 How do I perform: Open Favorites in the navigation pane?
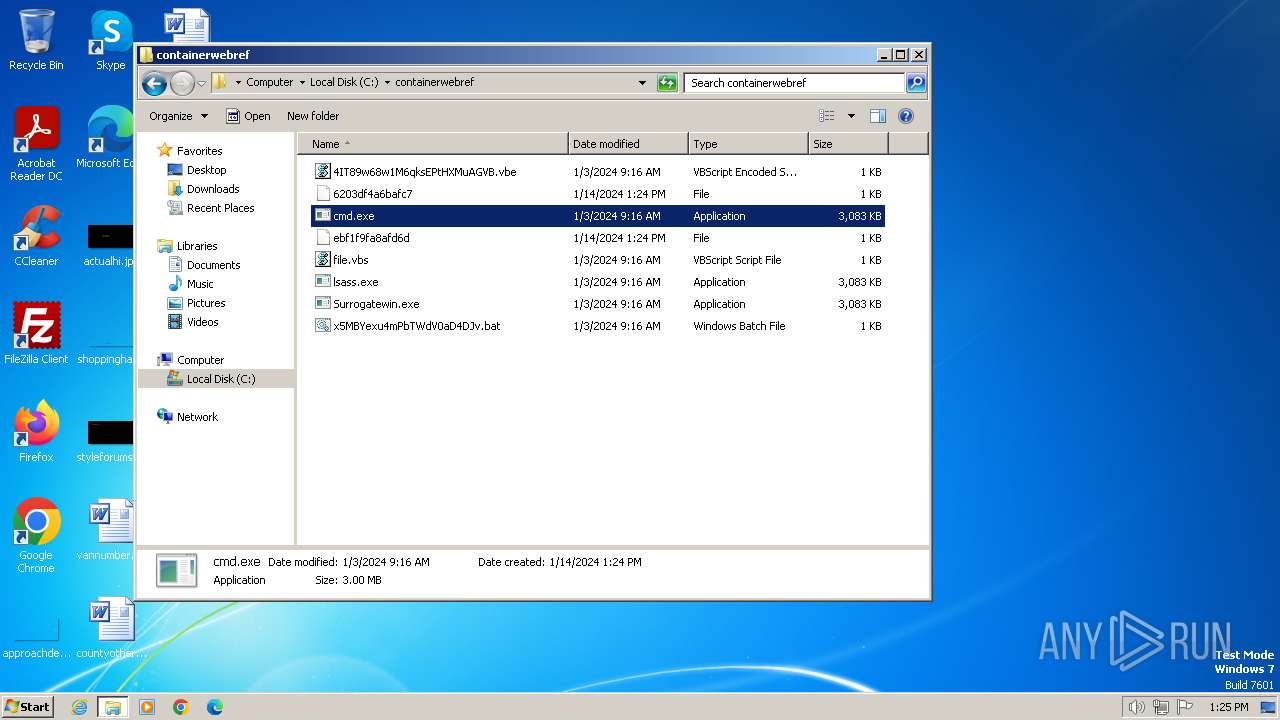pyautogui.click(x=199, y=151)
